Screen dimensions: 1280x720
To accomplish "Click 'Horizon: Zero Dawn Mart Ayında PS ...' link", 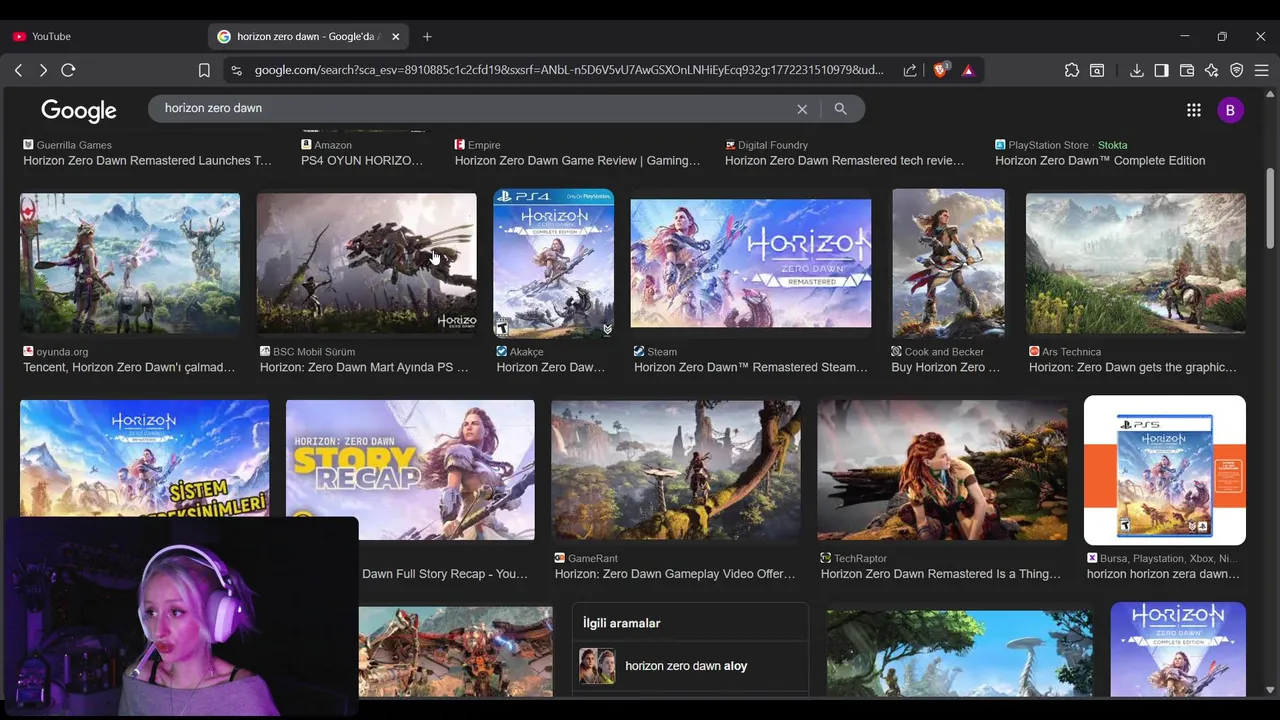I will point(364,367).
